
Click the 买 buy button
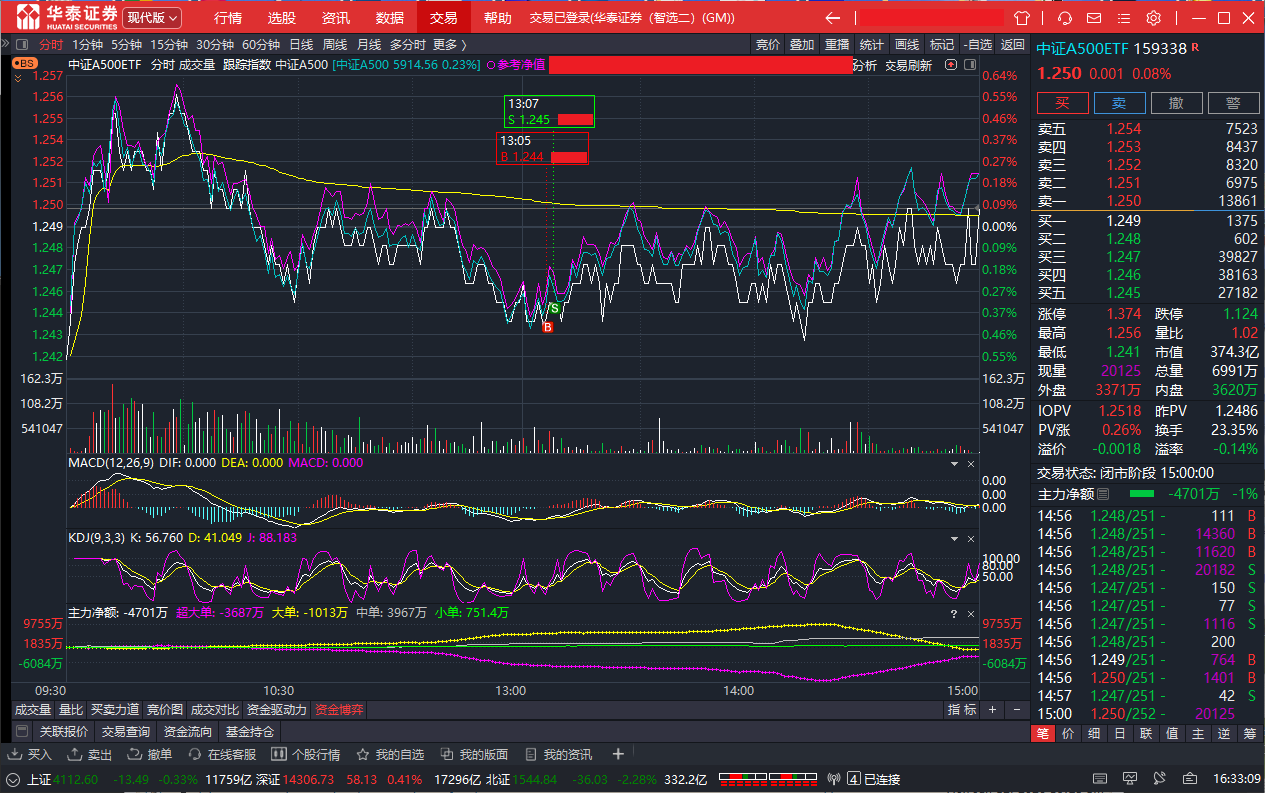coord(1062,103)
